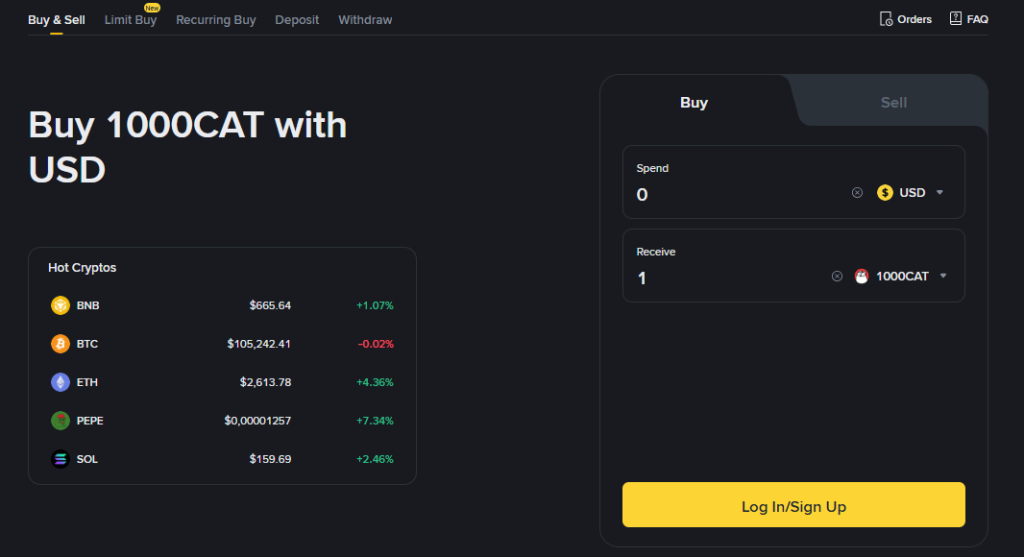Click the Bitcoin coin icon
Screen dimensions: 1024x557
point(60,344)
